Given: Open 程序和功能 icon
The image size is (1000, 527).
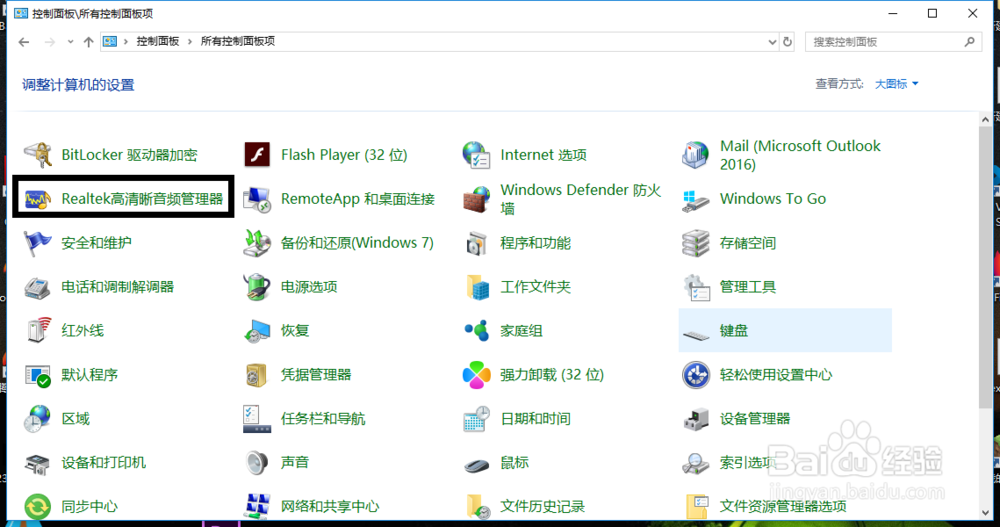Looking at the screenshot, I should (x=476, y=243).
